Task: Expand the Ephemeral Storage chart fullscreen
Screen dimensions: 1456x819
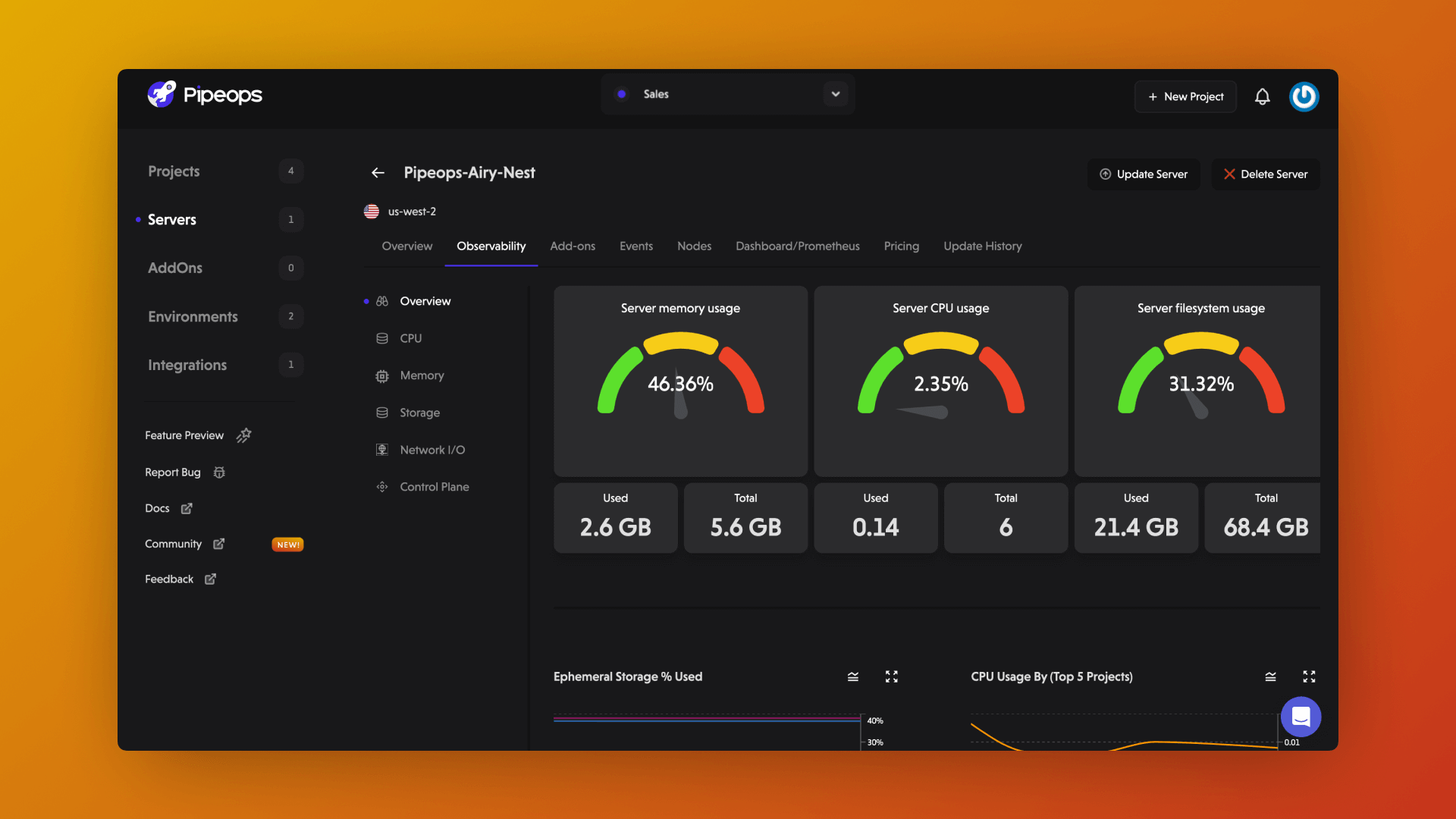Action: 891,676
